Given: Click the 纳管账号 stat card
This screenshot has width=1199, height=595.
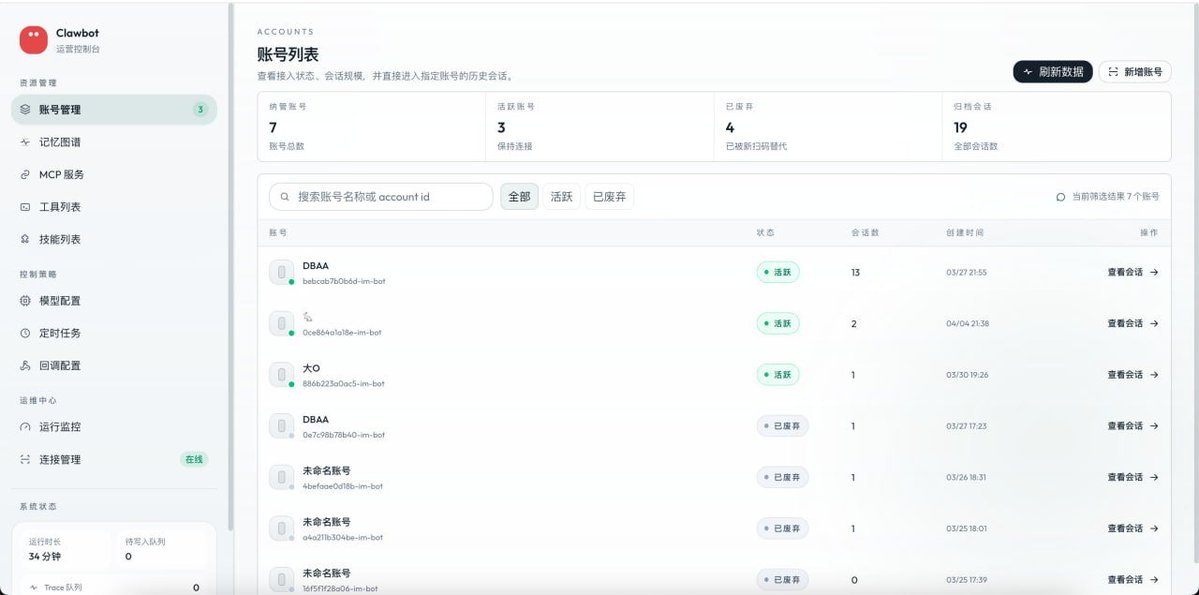Looking at the screenshot, I should [372, 127].
